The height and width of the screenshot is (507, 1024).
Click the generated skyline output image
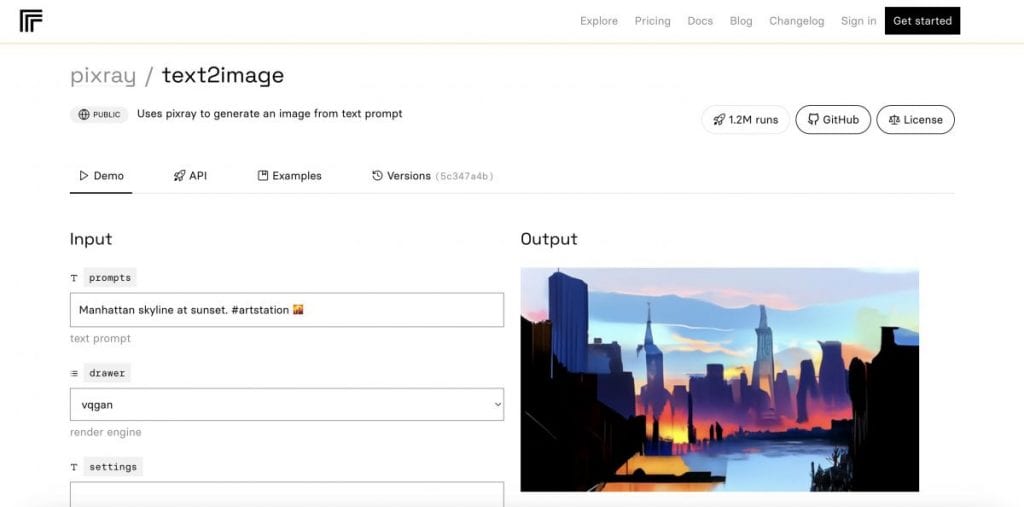(720, 380)
